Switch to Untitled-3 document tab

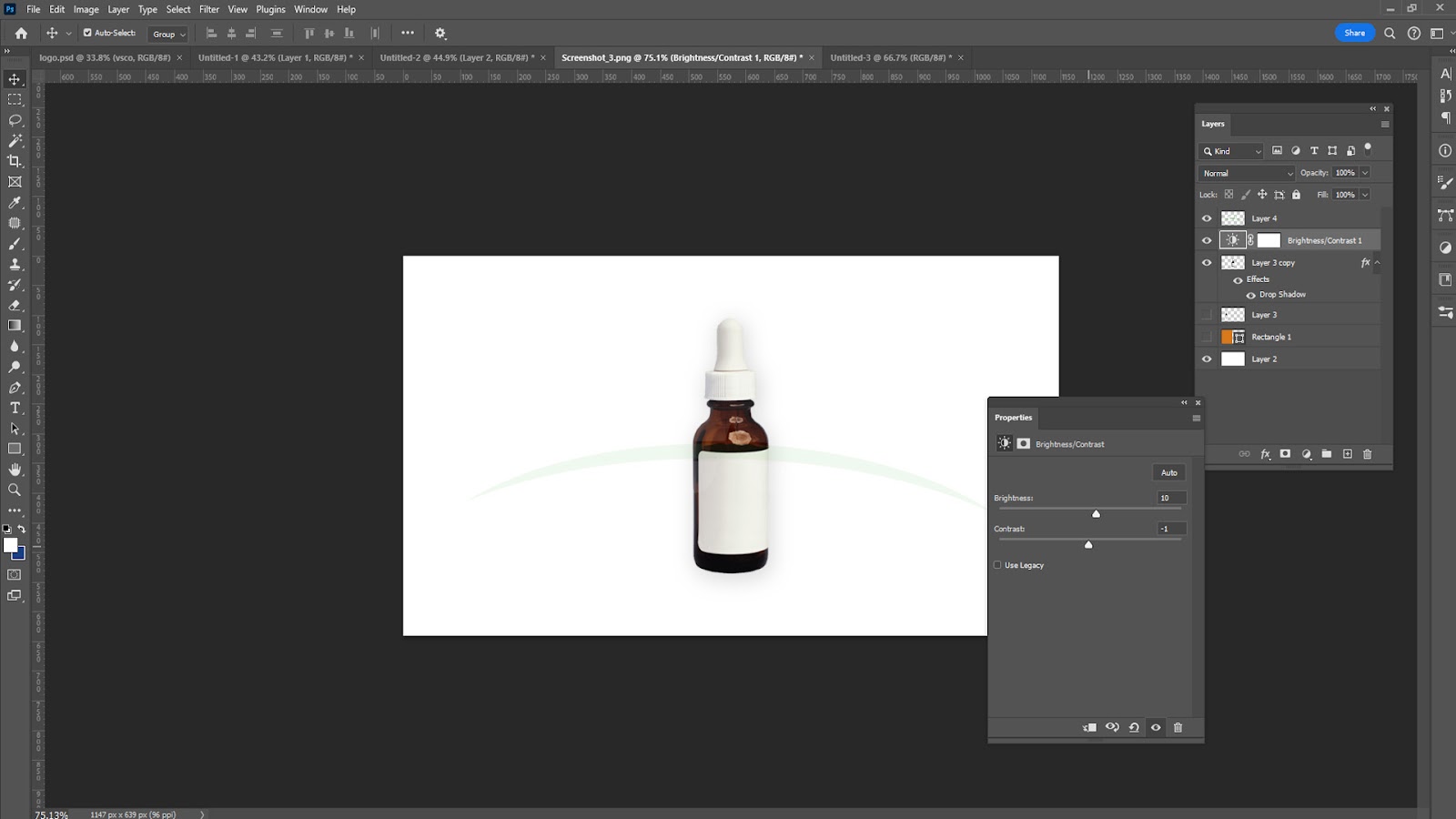[x=891, y=57]
